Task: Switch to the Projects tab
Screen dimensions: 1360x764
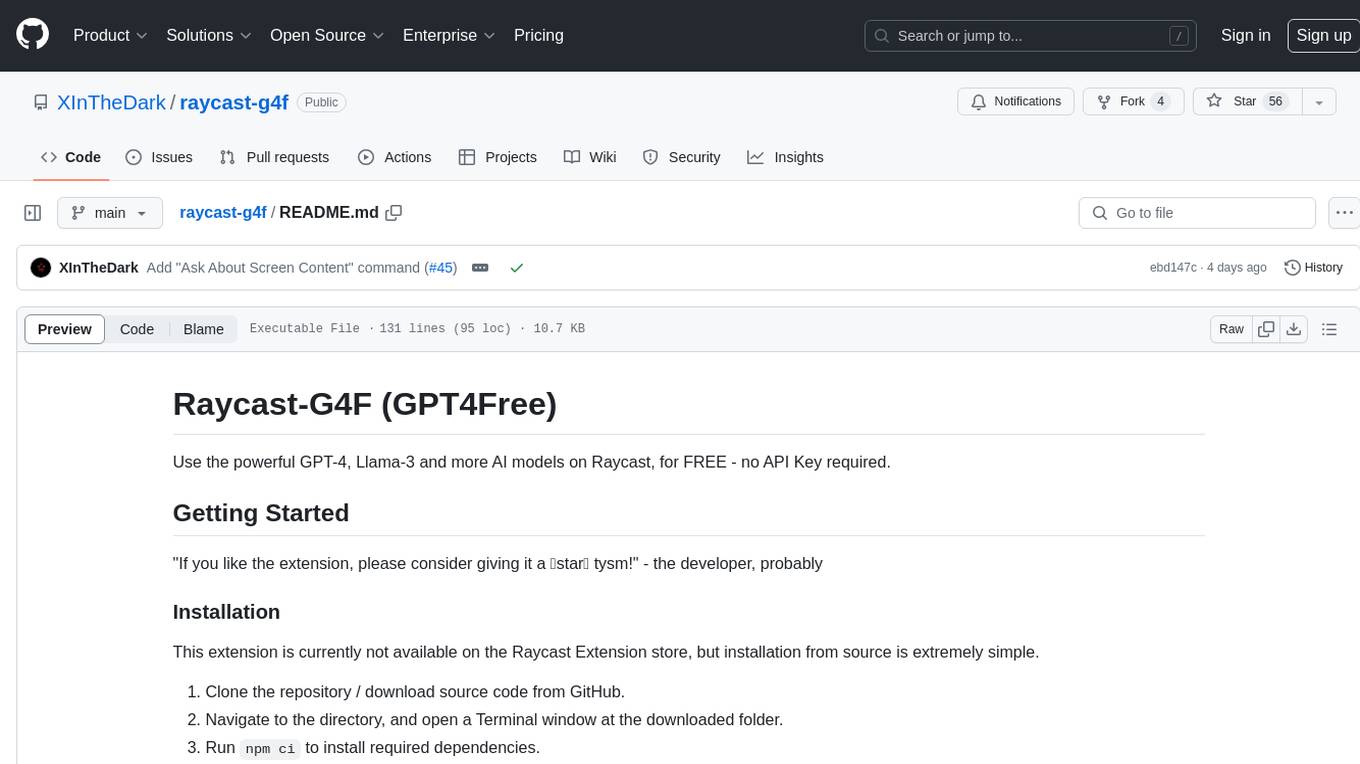Action: click(498, 157)
